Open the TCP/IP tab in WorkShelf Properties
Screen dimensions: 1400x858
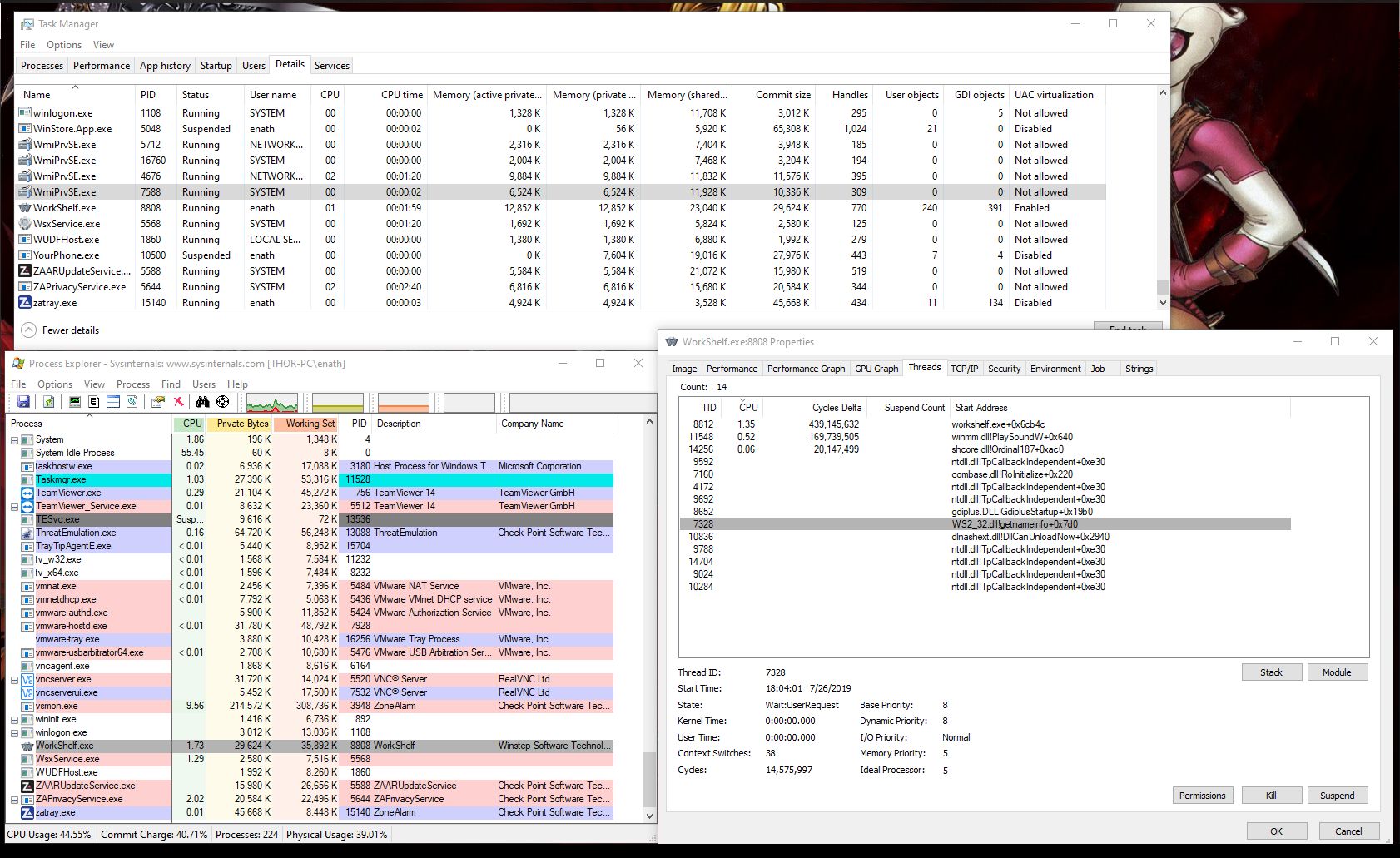coord(964,369)
